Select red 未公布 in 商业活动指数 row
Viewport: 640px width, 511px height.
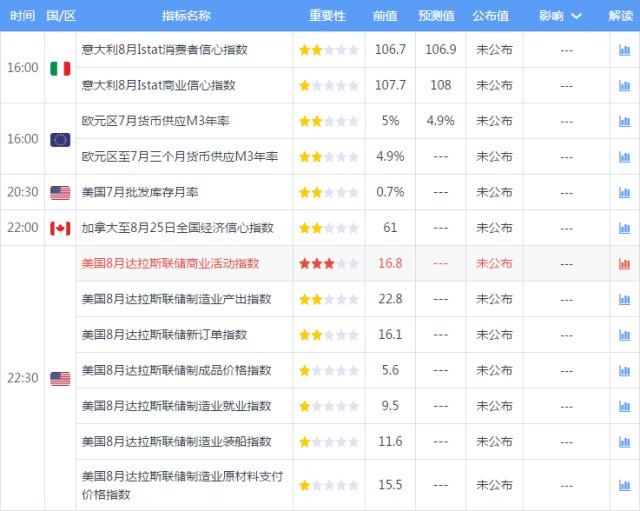coord(494,263)
